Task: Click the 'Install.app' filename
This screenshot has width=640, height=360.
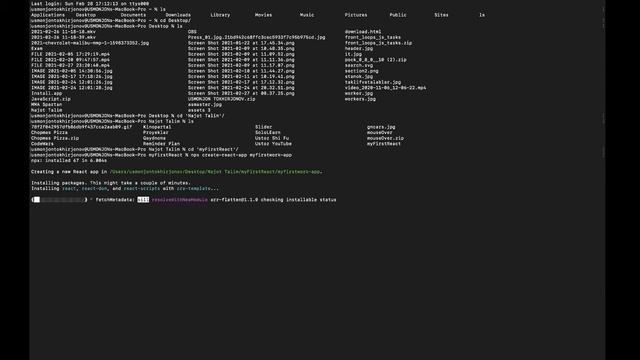Action: coord(47,93)
